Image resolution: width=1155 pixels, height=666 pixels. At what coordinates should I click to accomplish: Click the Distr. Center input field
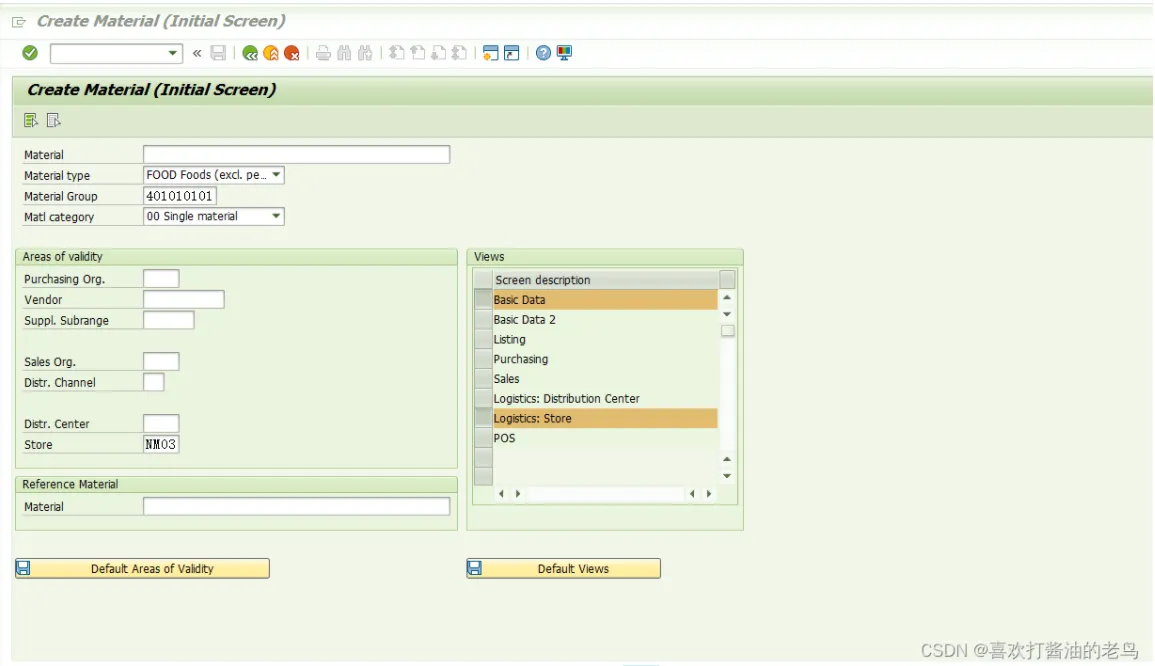click(161, 424)
